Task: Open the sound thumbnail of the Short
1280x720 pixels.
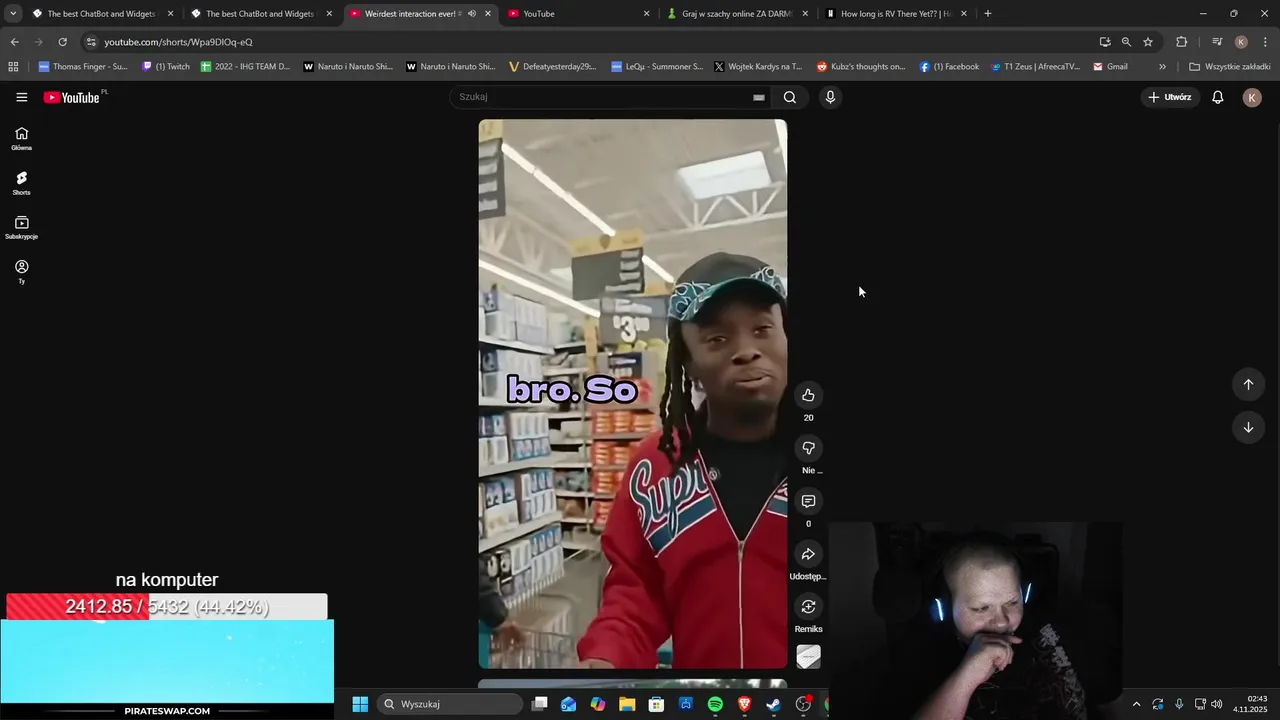Action: click(x=808, y=656)
